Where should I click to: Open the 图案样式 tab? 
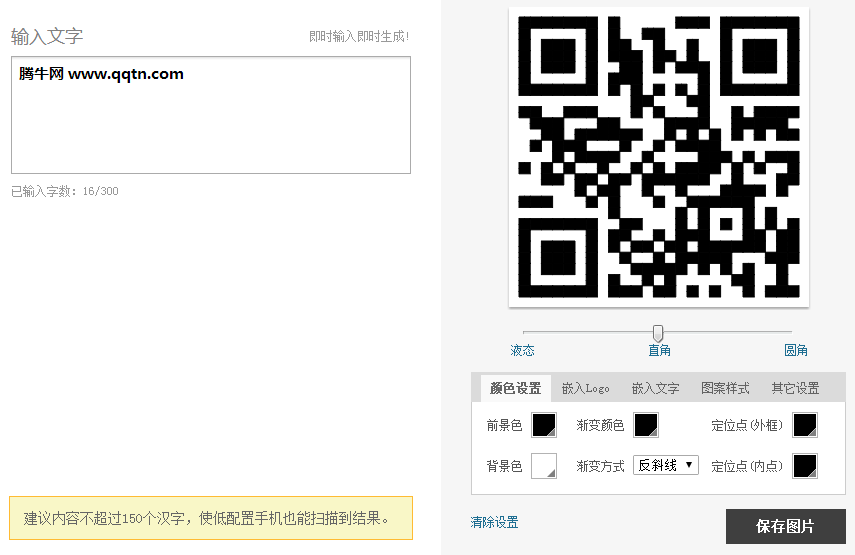coord(725,388)
